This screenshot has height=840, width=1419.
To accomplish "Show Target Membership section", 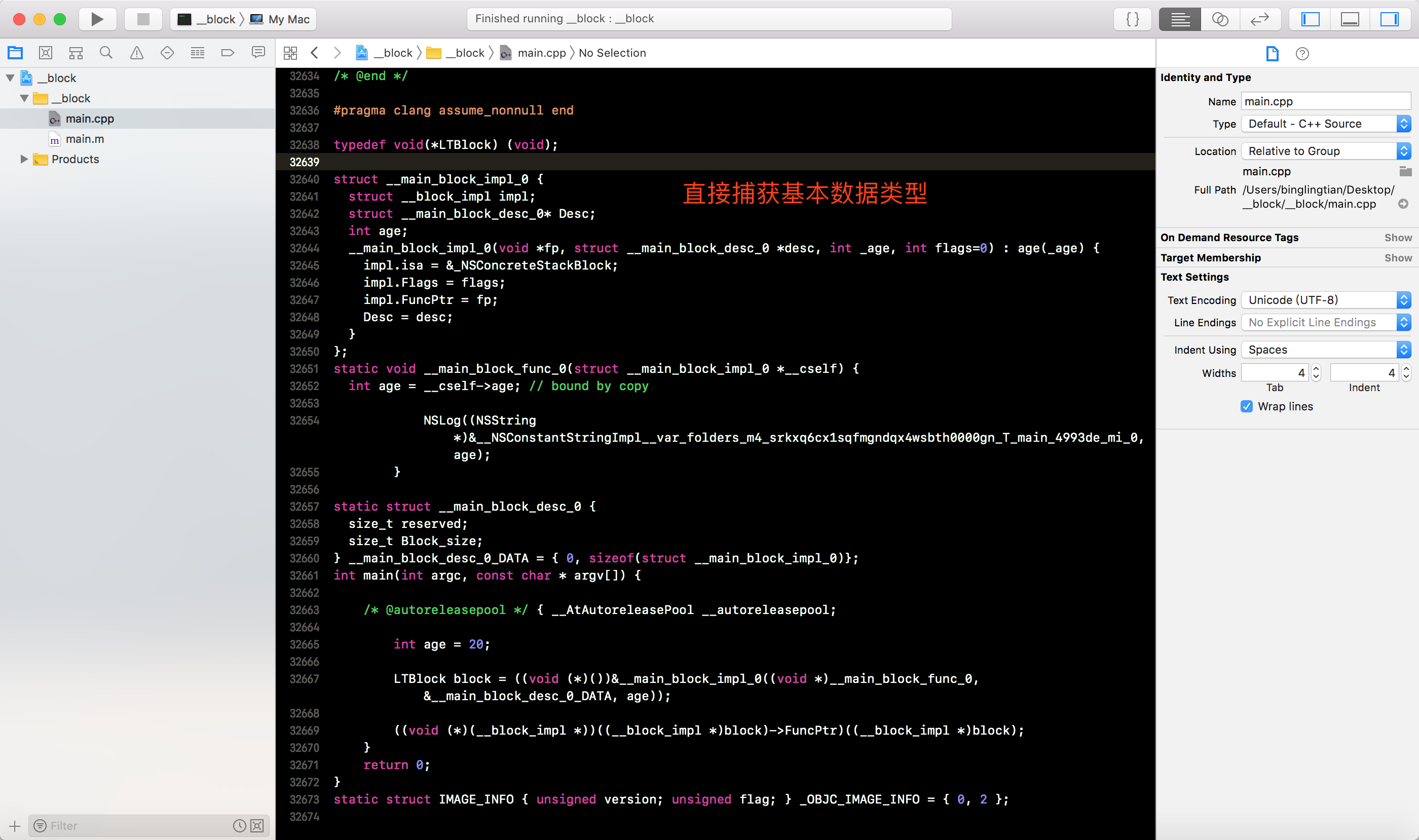I will coord(1398,257).
